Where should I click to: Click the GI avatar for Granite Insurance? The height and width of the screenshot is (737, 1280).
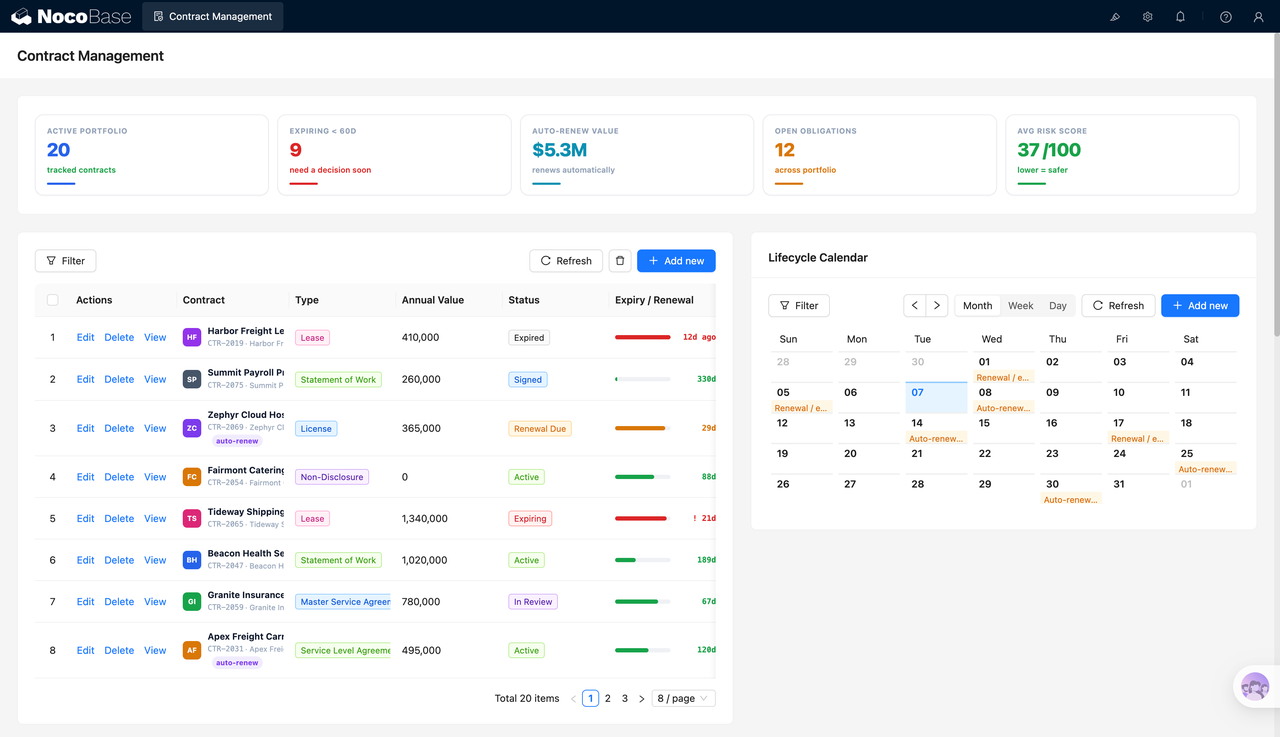click(192, 602)
